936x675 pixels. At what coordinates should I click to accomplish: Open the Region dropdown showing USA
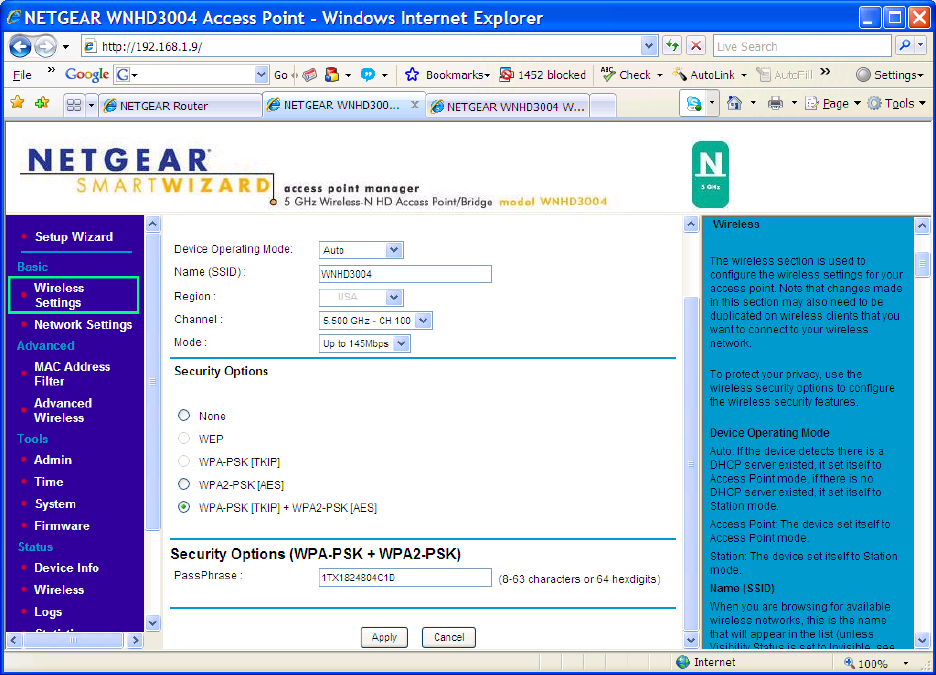(361, 297)
